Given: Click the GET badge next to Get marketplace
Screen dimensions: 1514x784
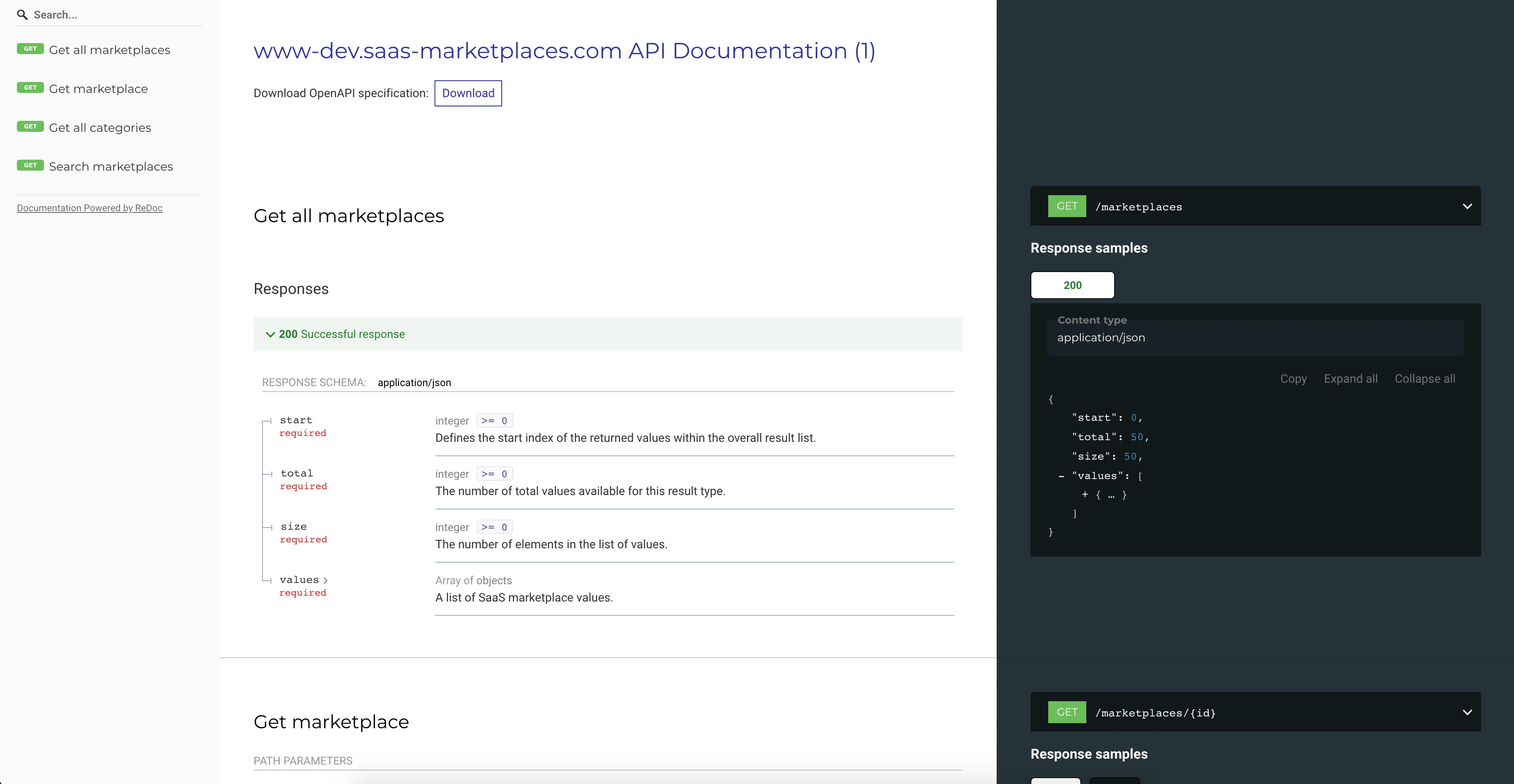Looking at the screenshot, I should pyautogui.click(x=30, y=87).
